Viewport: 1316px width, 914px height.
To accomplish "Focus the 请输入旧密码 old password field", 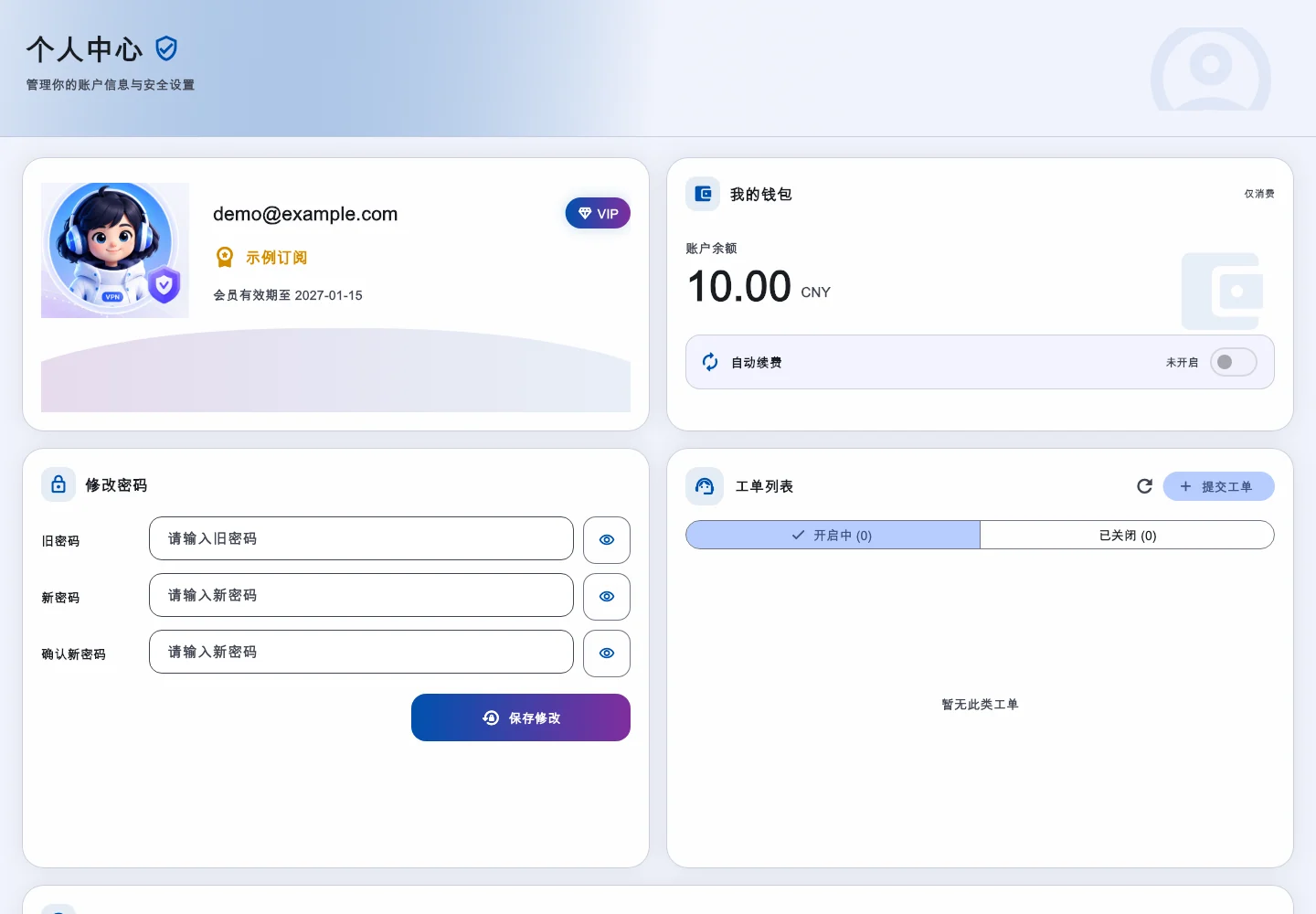I will (361, 538).
